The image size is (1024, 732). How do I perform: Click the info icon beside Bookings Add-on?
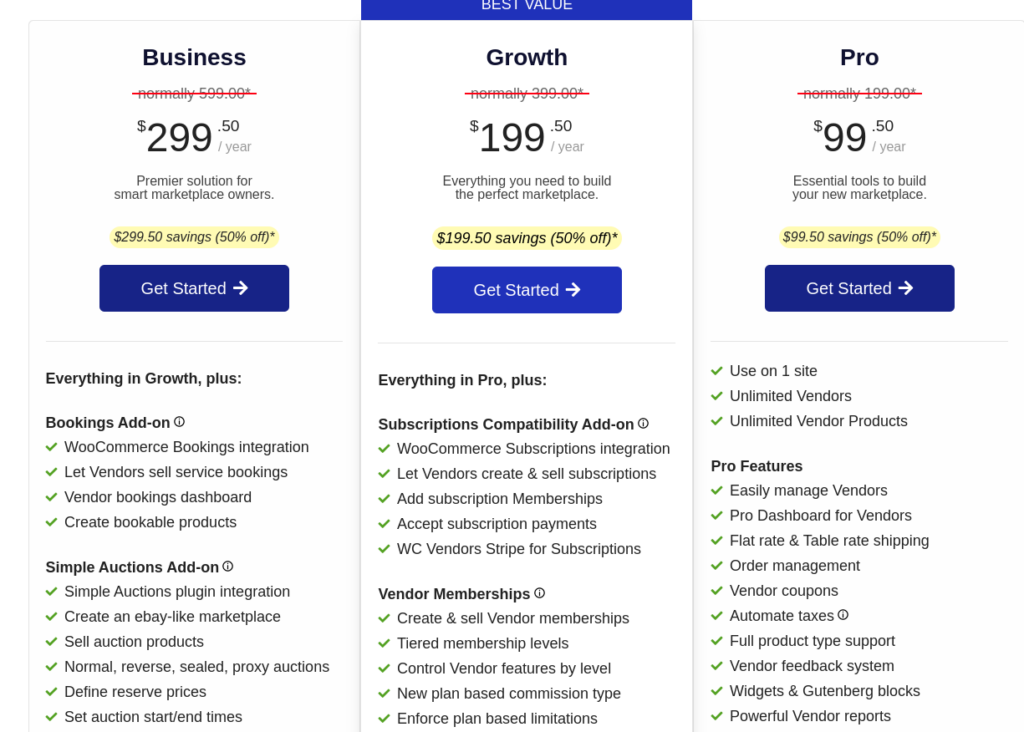pyautogui.click(x=179, y=422)
